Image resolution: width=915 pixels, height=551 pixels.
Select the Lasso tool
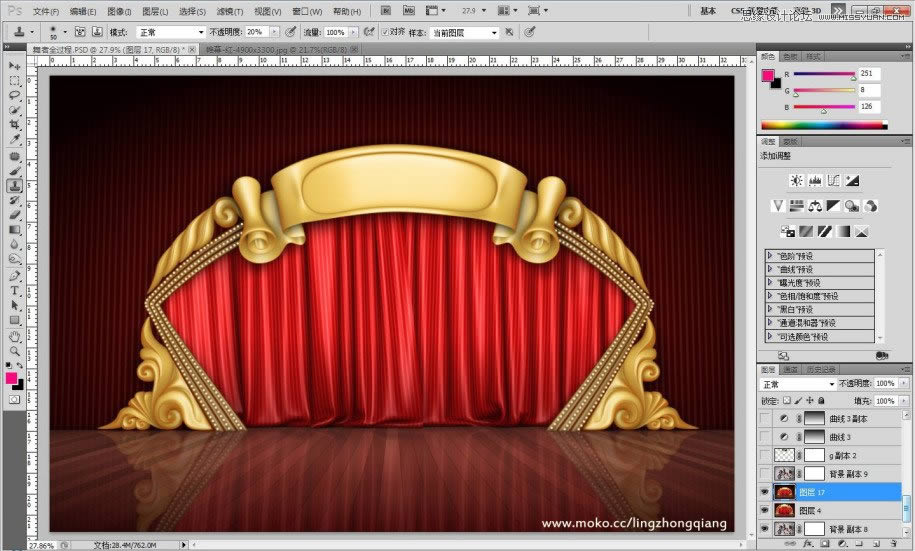[15, 94]
